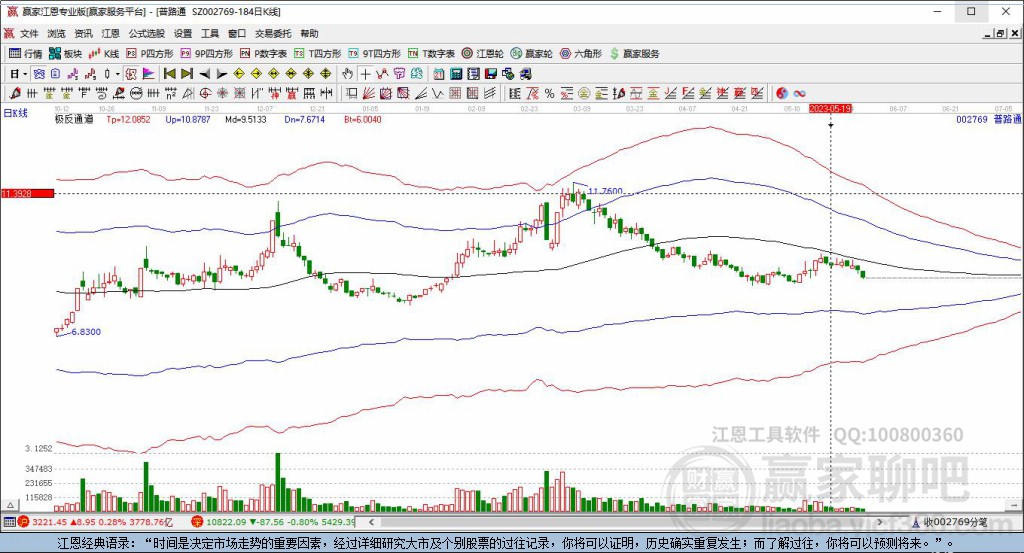Toggle the crosshair cursor tool
This screenshot has height=553, width=1024.
[365, 74]
